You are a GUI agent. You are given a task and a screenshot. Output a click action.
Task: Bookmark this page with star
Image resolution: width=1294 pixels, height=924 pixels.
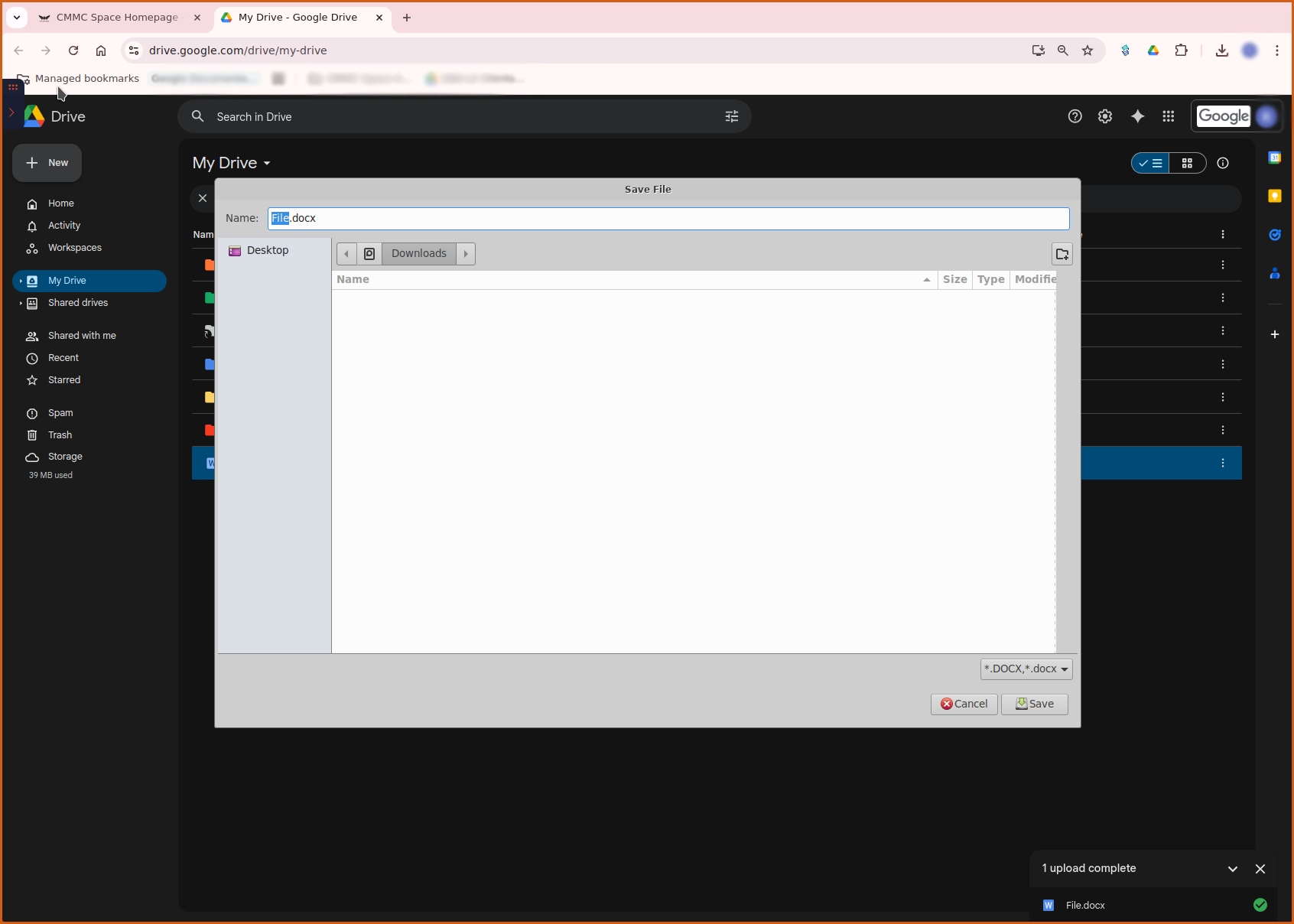point(1088,50)
